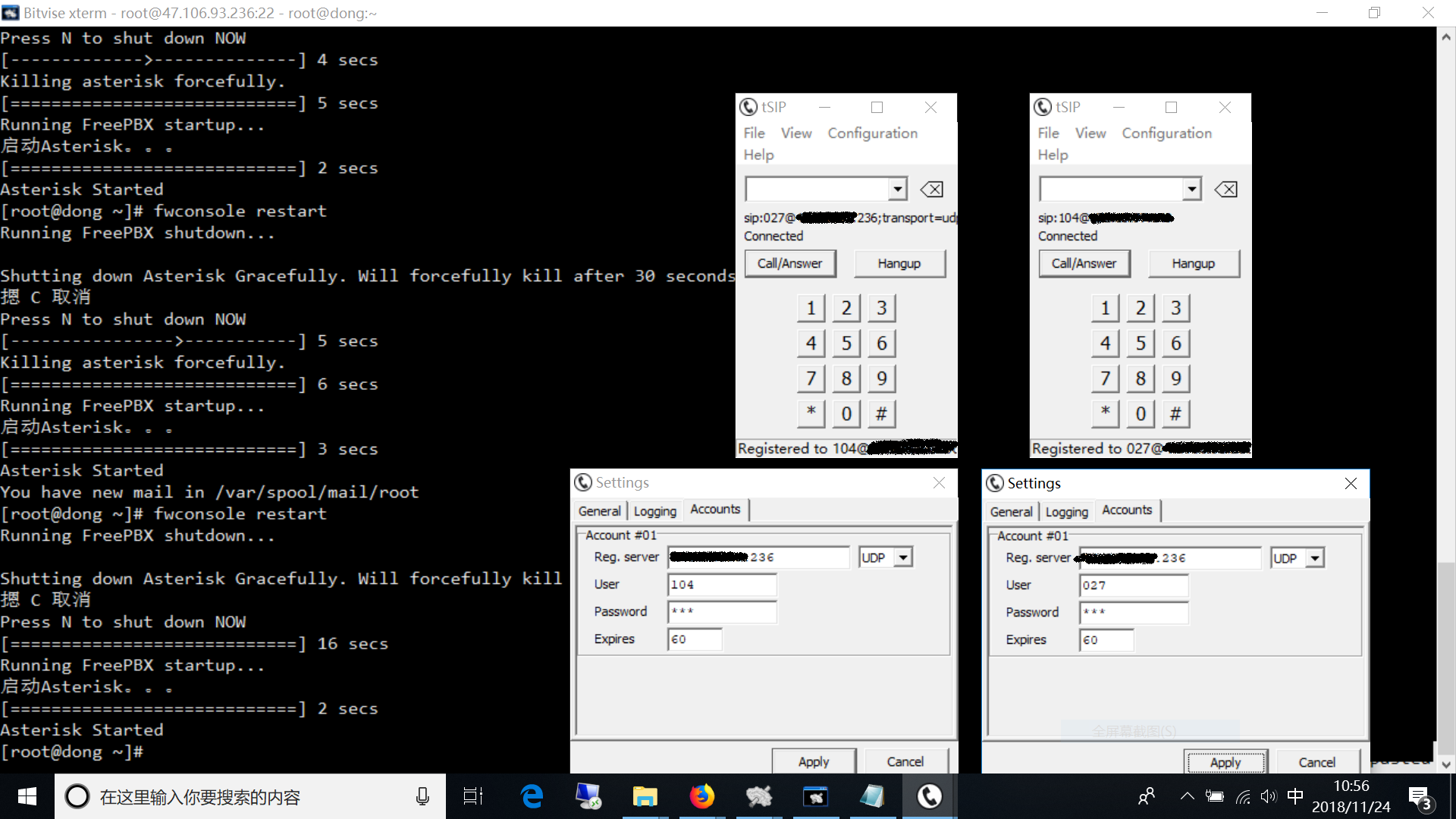Open the notepad-like app on taskbar
This screenshot has width=1456, height=819.
tap(872, 796)
